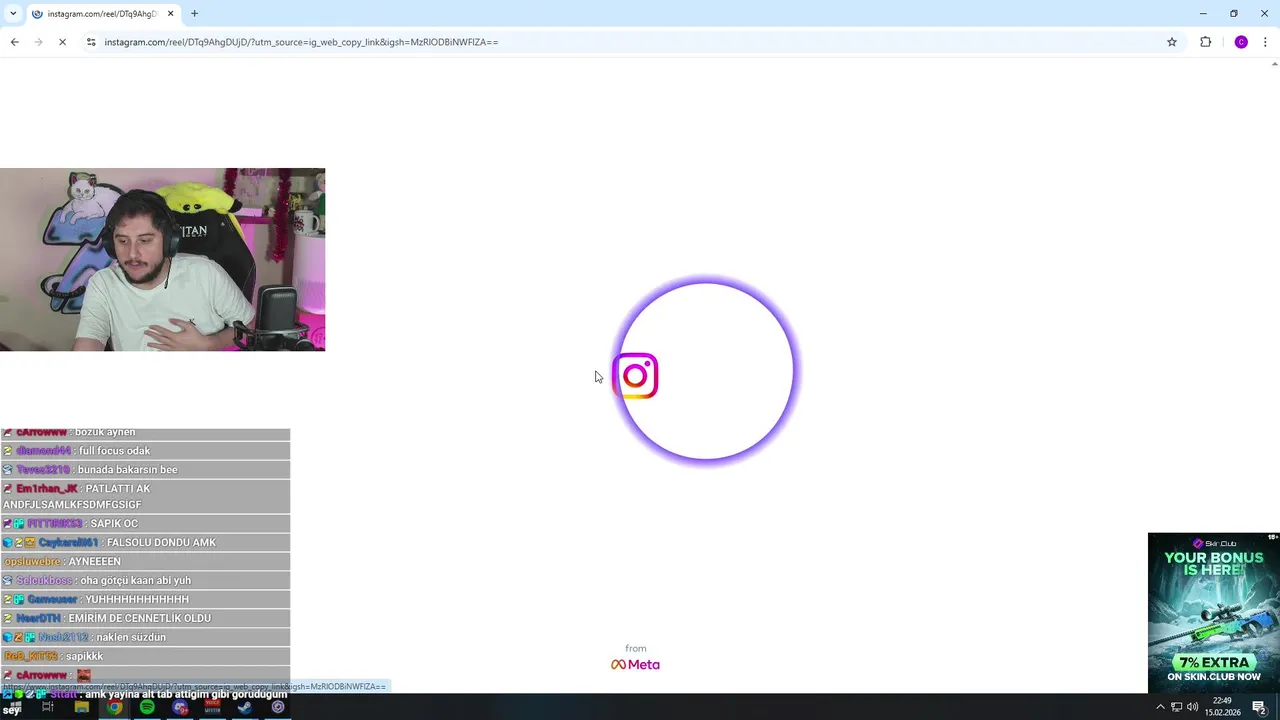Click the streamer webcam overlay
1280x720 pixels.
tap(162, 259)
